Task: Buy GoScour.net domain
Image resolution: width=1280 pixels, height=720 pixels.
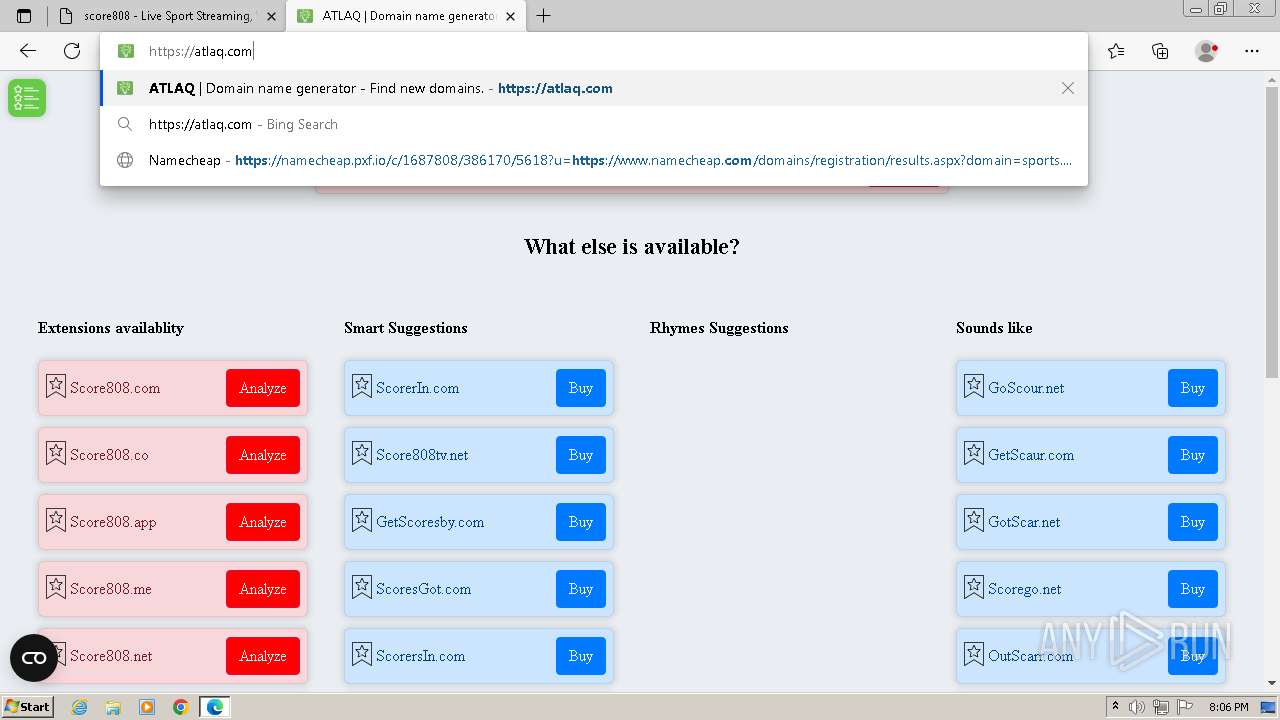Action: [1193, 388]
